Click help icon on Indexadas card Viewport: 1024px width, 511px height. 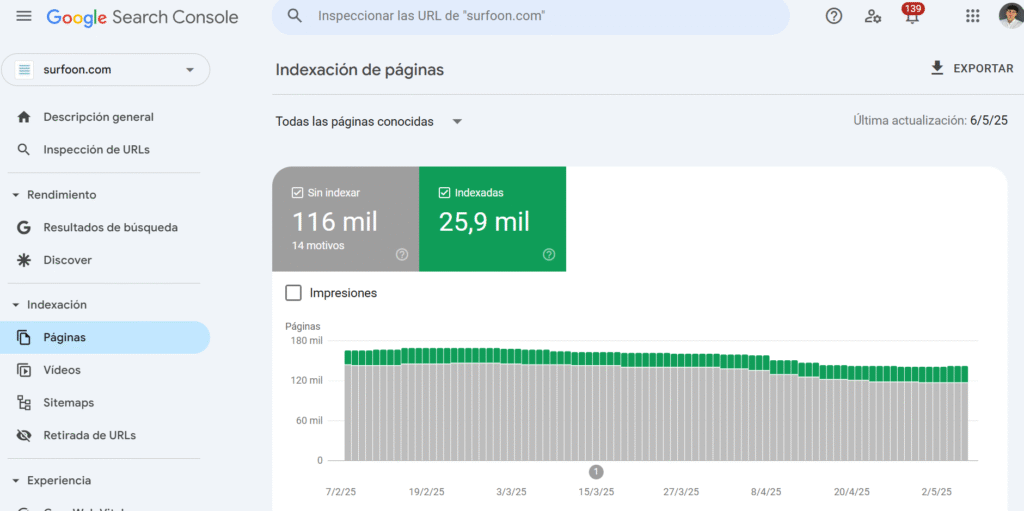click(x=548, y=255)
